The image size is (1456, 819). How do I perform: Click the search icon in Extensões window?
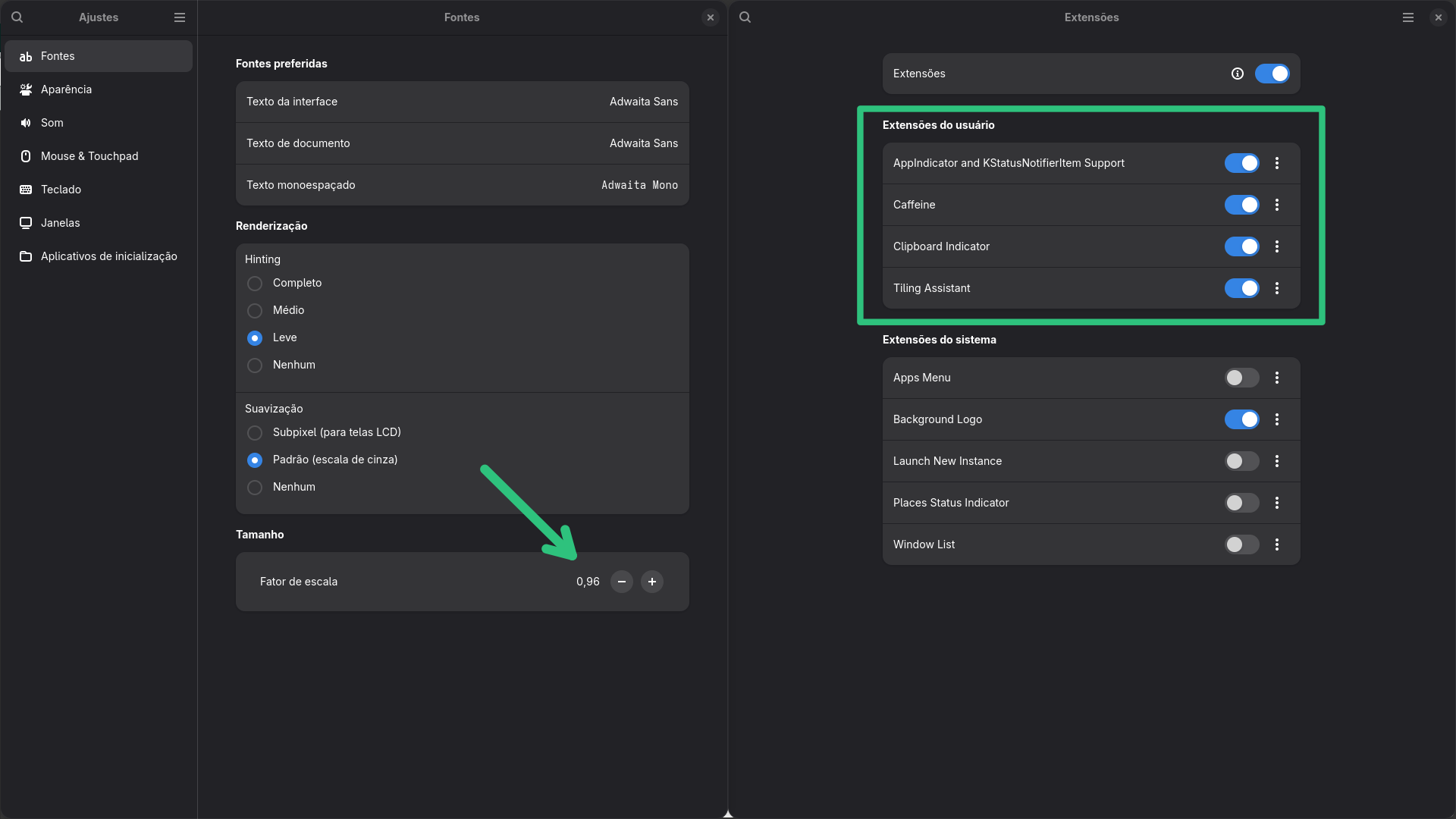pos(745,17)
